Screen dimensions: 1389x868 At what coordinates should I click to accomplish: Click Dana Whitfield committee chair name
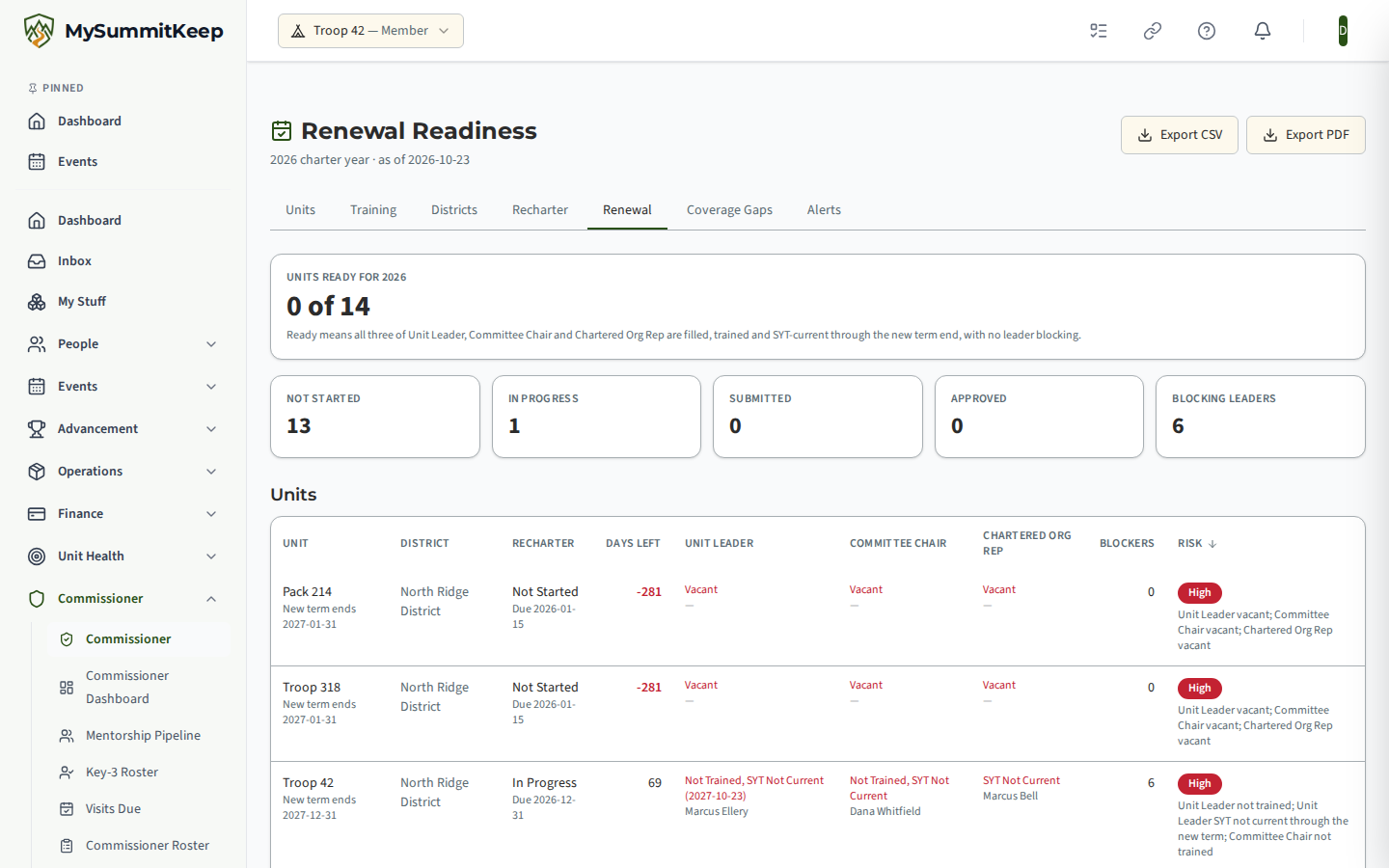point(885,811)
